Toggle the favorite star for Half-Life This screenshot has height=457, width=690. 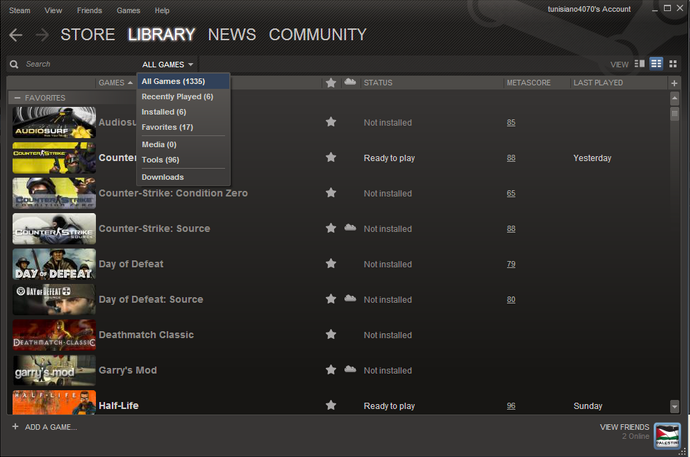point(331,405)
